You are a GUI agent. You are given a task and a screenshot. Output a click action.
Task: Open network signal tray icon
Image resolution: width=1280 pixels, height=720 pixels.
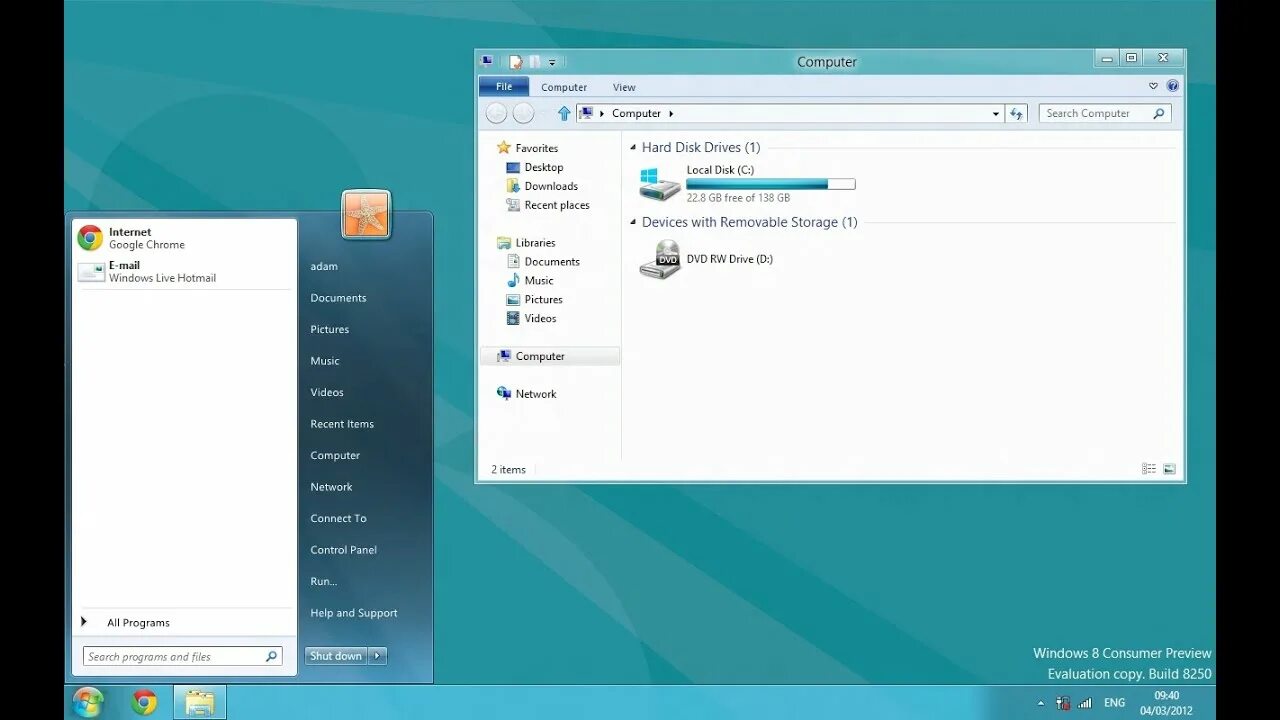[1085, 703]
